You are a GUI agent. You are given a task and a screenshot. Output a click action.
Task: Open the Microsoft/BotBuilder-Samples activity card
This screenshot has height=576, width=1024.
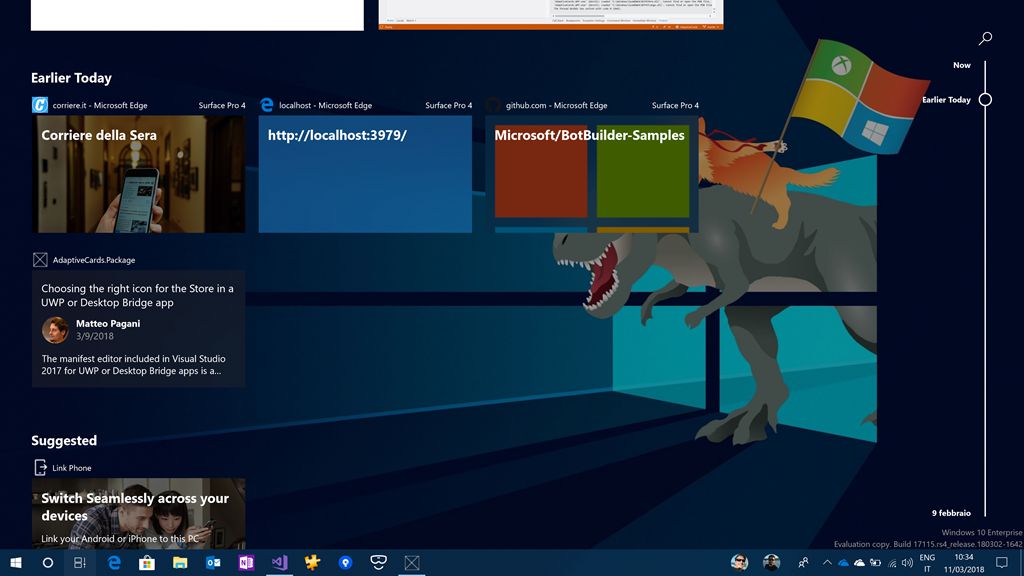[x=592, y=174]
